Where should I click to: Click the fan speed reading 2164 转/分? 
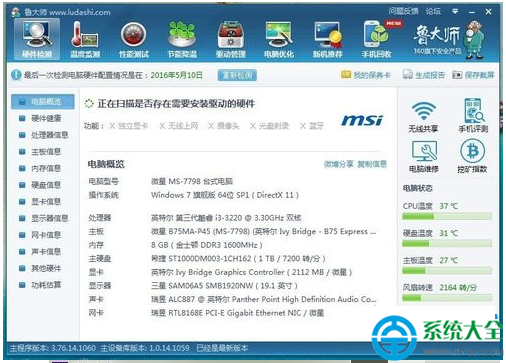(x=458, y=287)
